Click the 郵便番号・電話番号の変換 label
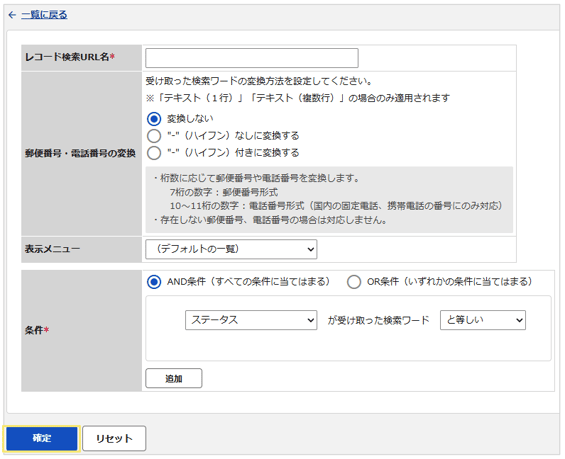 click(80, 153)
